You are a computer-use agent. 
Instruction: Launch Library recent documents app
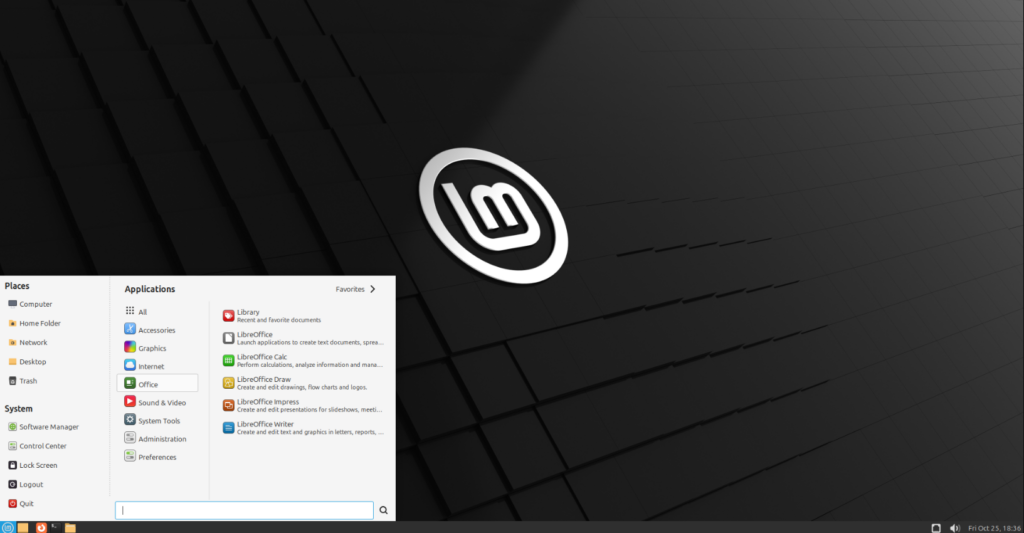(x=303, y=316)
